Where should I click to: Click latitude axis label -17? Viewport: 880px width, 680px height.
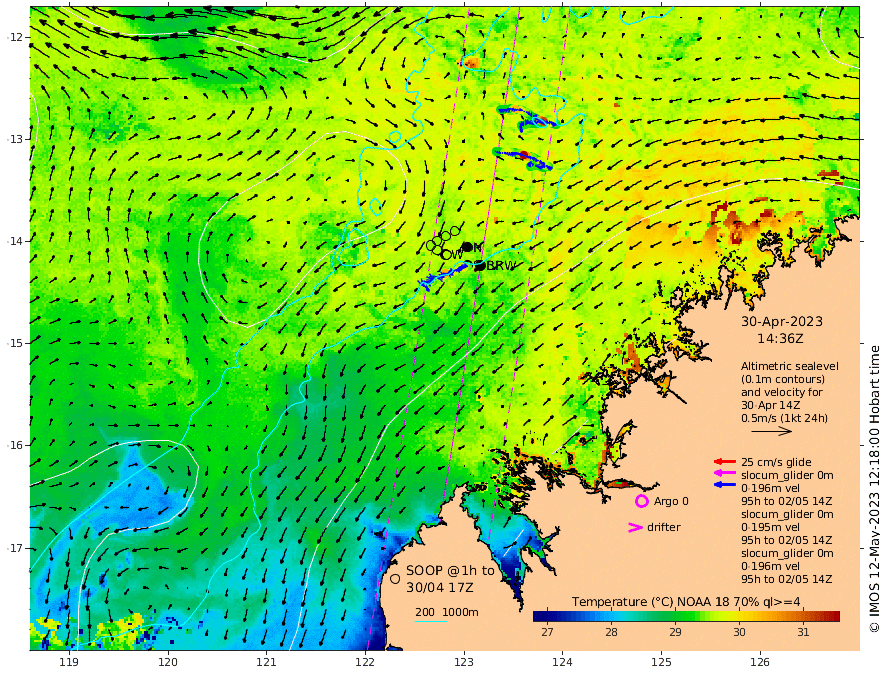[15, 548]
